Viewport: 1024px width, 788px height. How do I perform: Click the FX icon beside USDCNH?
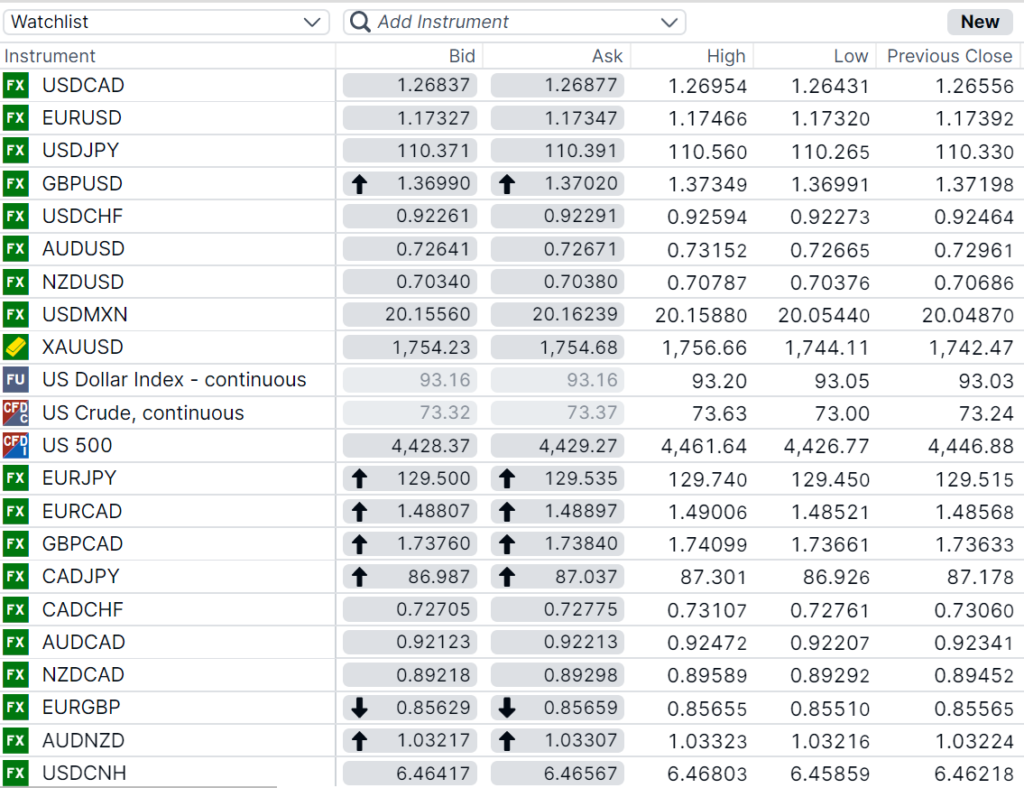pyautogui.click(x=15, y=773)
